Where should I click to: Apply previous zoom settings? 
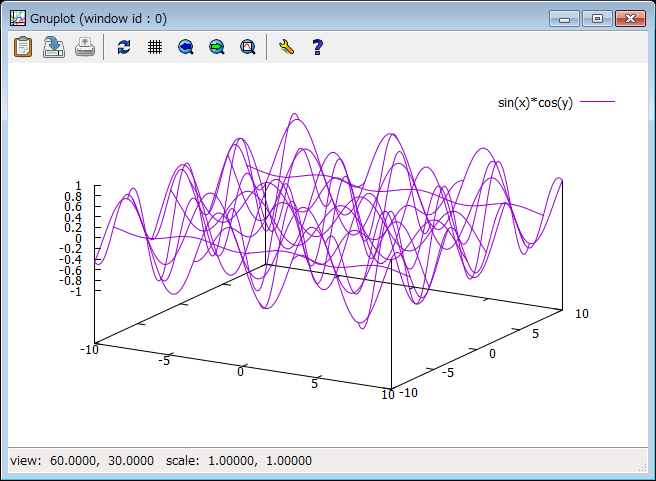(185, 47)
